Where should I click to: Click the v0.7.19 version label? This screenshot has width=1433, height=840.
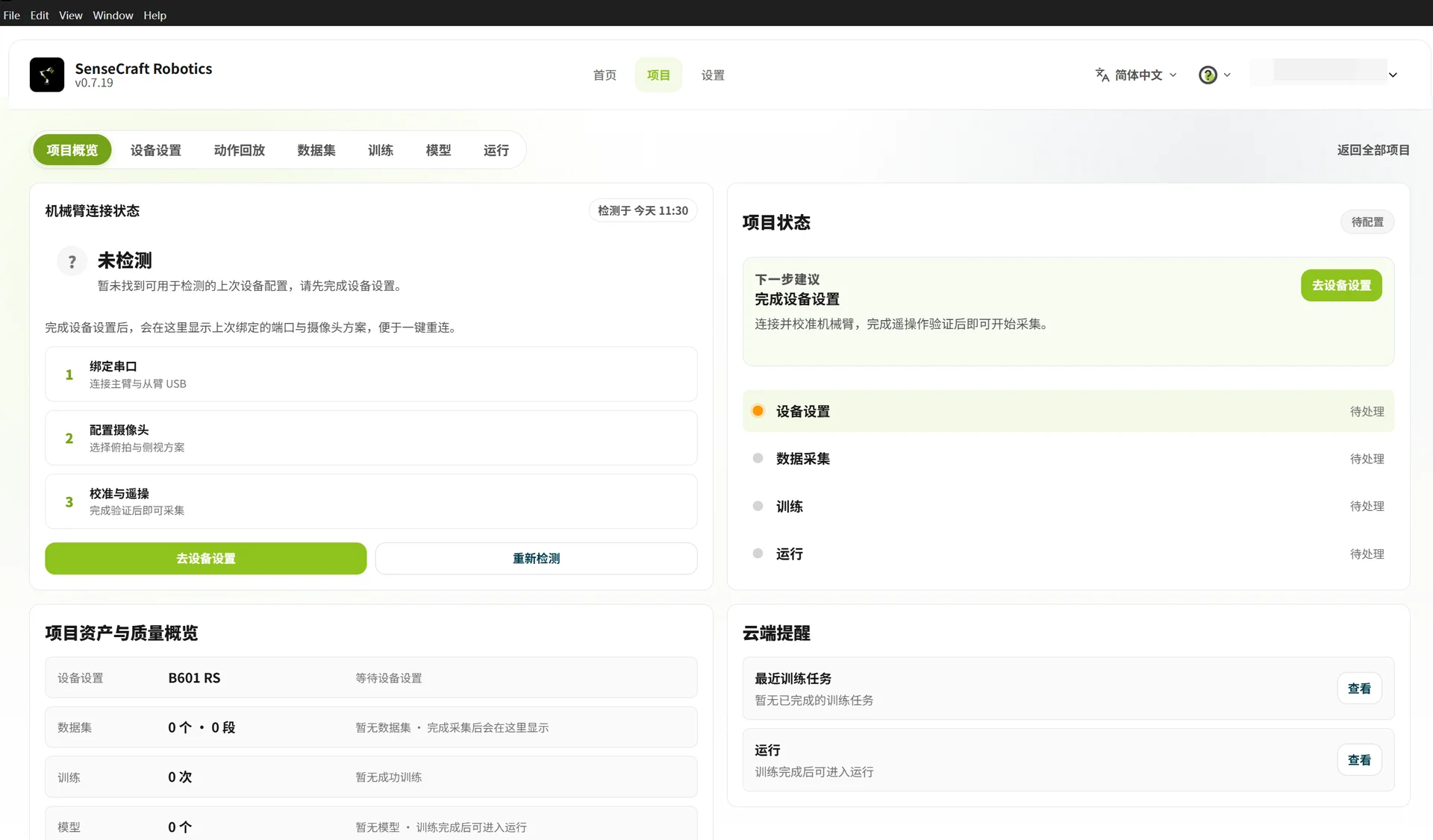94,83
